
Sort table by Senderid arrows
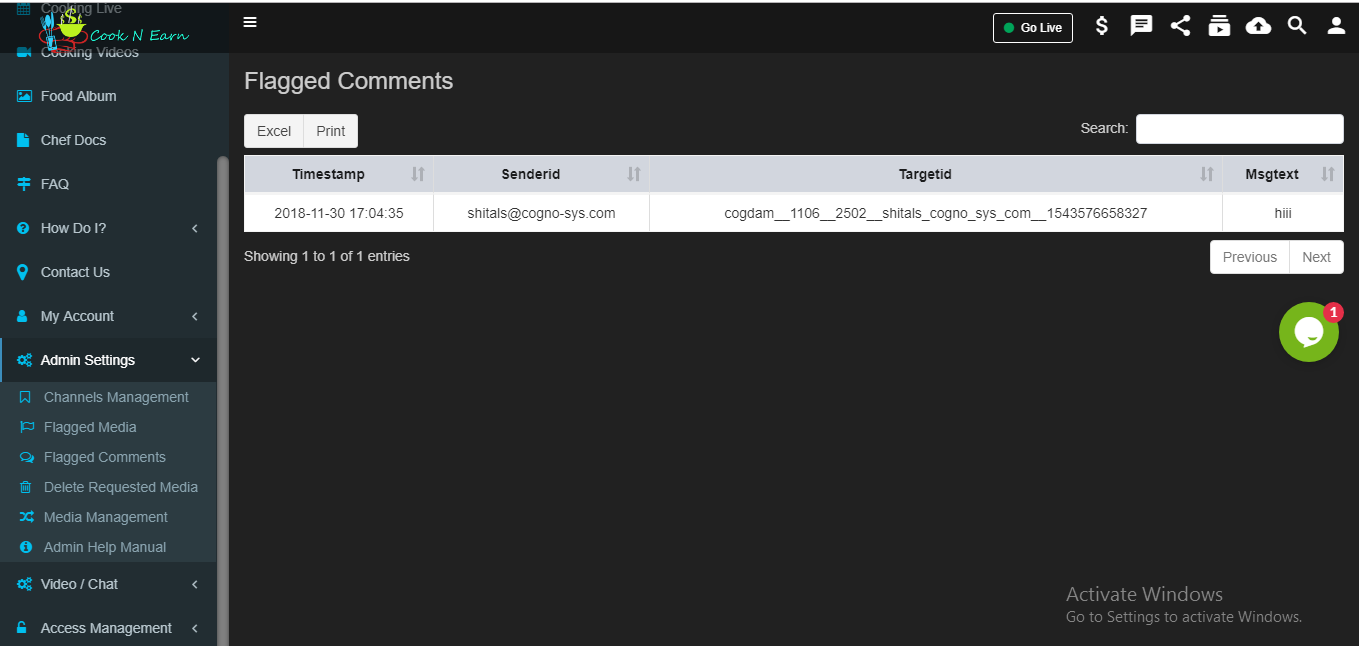(633, 174)
